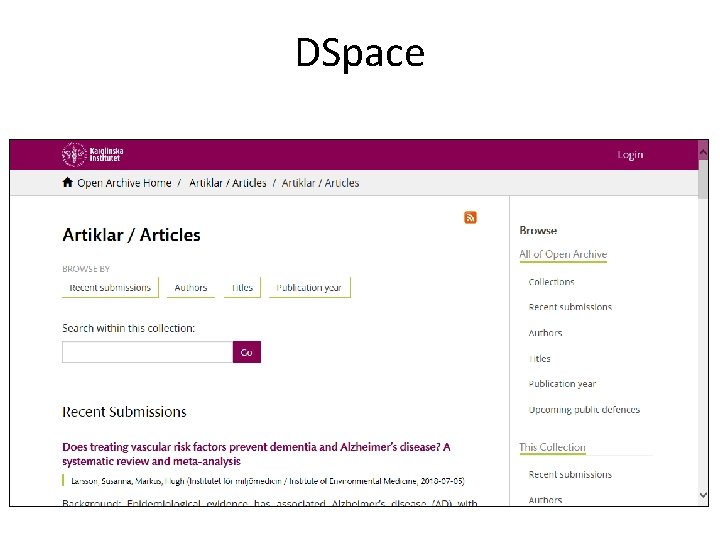Open Titles in the Browse sidebar
The image size is (720, 540).
540,358
